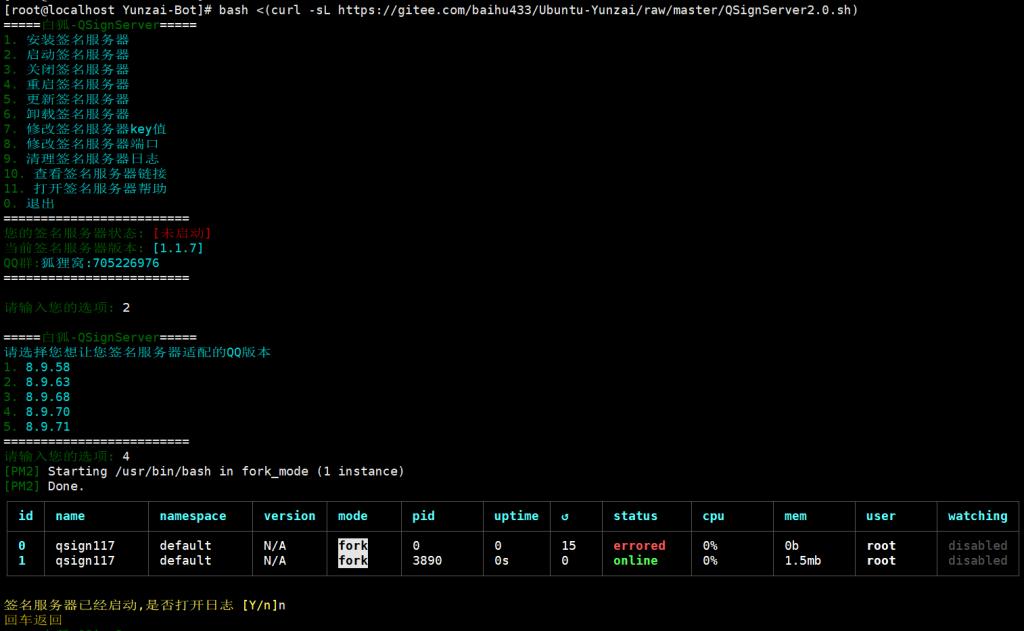The width and height of the screenshot is (1024, 631).
Task: Click the pid value 3890
Action: tap(427, 561)
